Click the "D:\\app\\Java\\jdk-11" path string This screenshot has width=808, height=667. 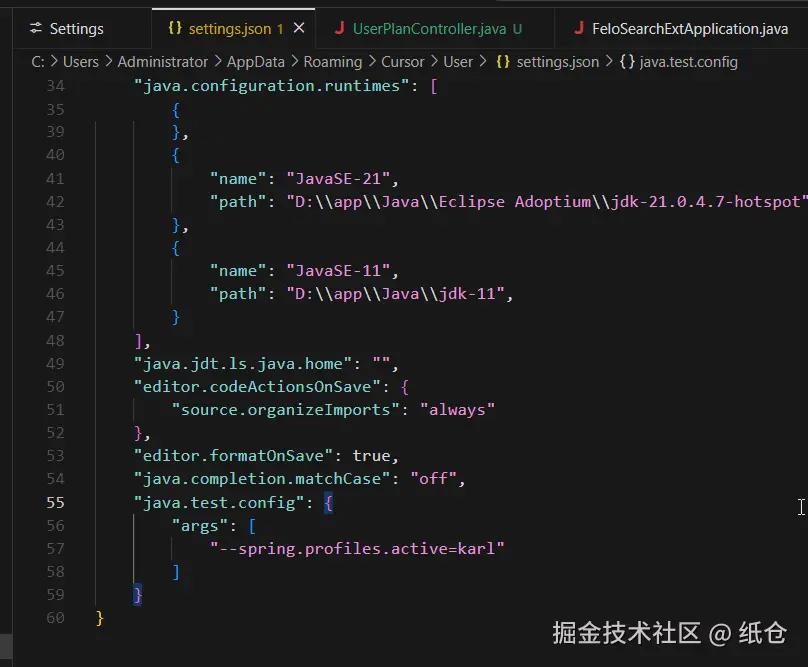click(x=395, y=294)
